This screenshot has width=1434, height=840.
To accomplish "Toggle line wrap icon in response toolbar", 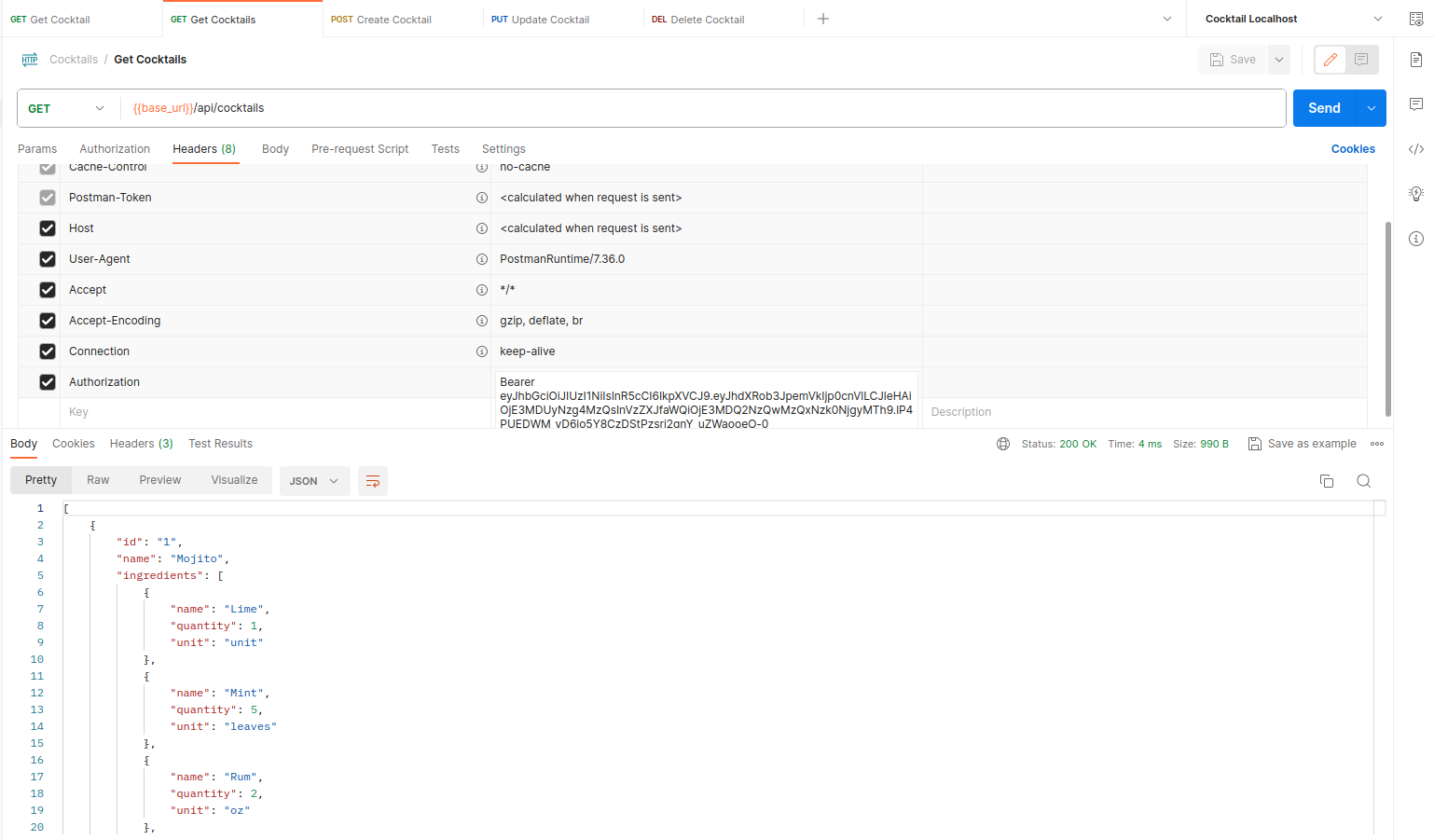I will pos(373,481).
